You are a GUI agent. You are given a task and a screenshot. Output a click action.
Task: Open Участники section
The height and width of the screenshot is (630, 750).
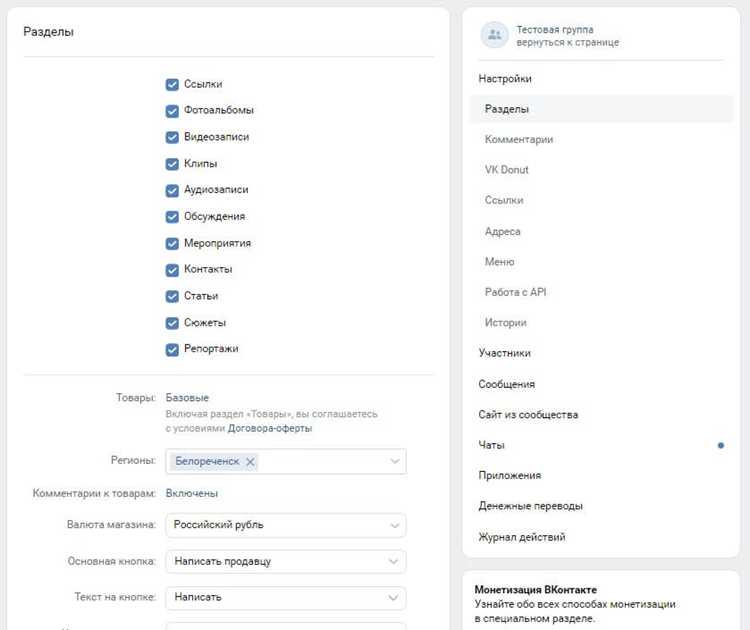pos(505,353)
